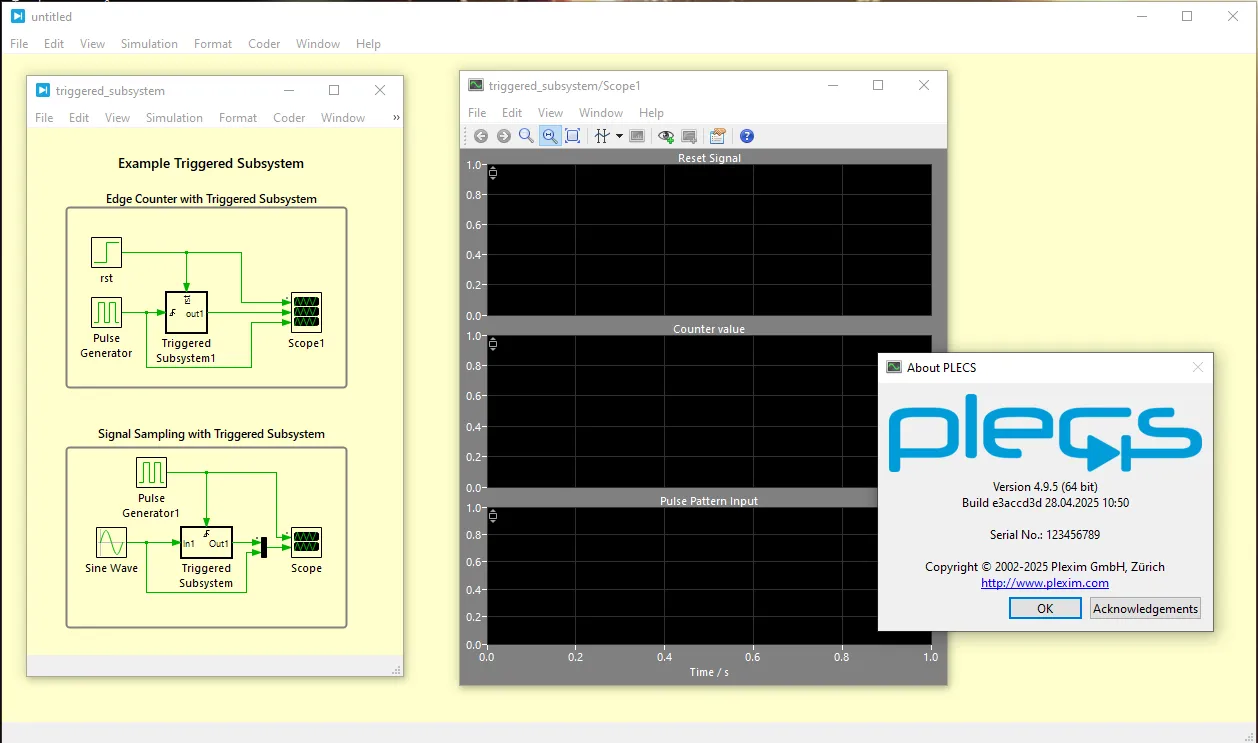Screen dimensions: 1258x743
Task: Click the blue Help question-mark icon
Action: 746,136
